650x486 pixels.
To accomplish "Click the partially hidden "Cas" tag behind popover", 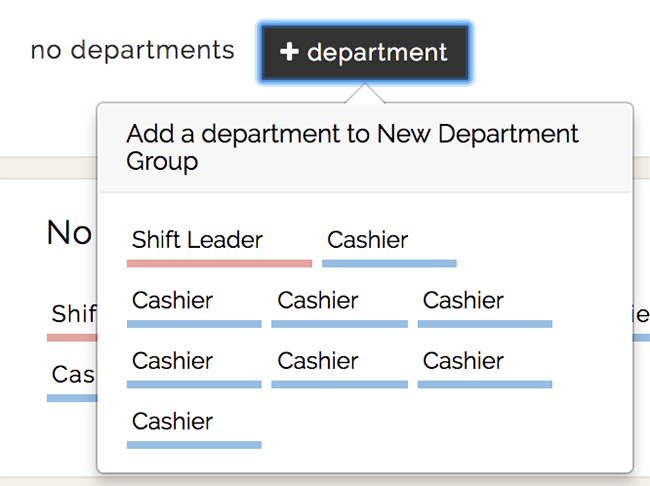I will coord(72,375).
